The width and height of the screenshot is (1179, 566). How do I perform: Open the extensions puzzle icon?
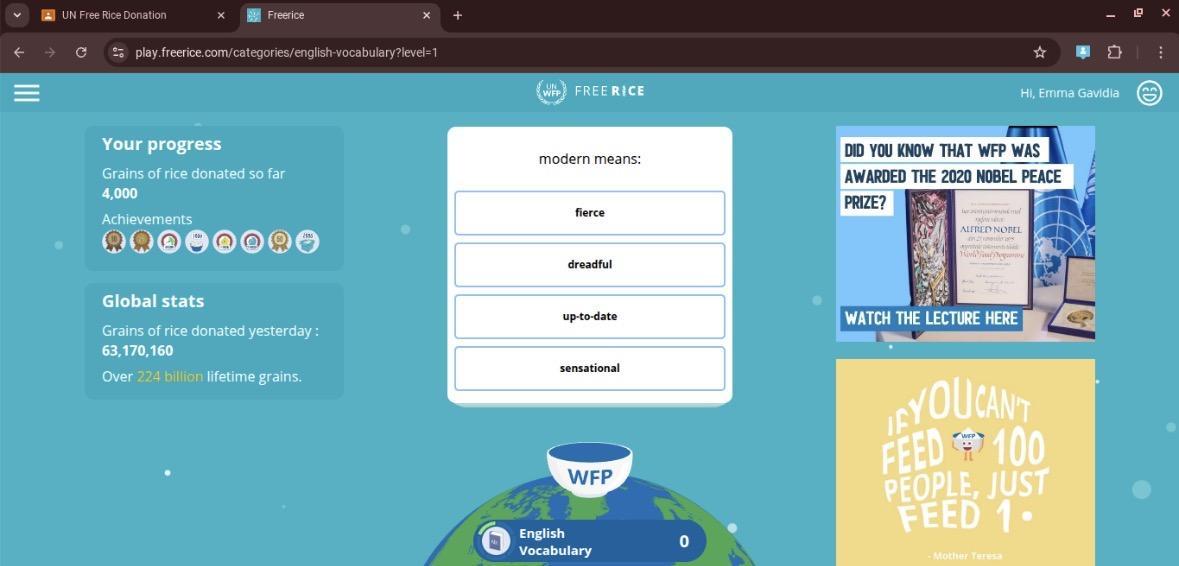(x=1114, y=52)
